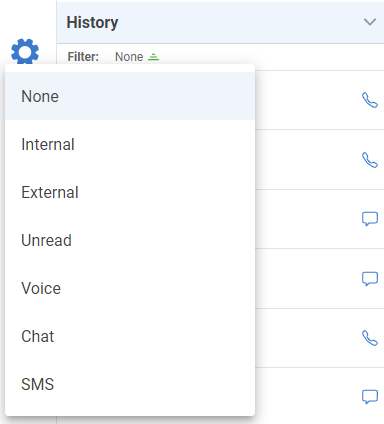Collapse the History panel using the chevron
384x424 pixels.
[370, 22]
